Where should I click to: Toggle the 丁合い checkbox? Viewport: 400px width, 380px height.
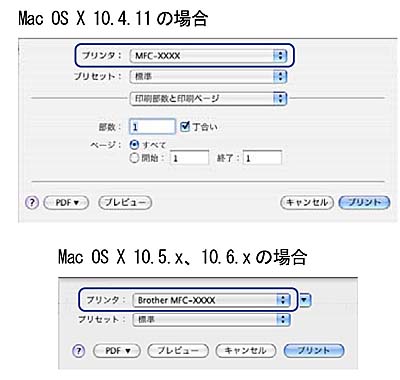tap(184, 126)
